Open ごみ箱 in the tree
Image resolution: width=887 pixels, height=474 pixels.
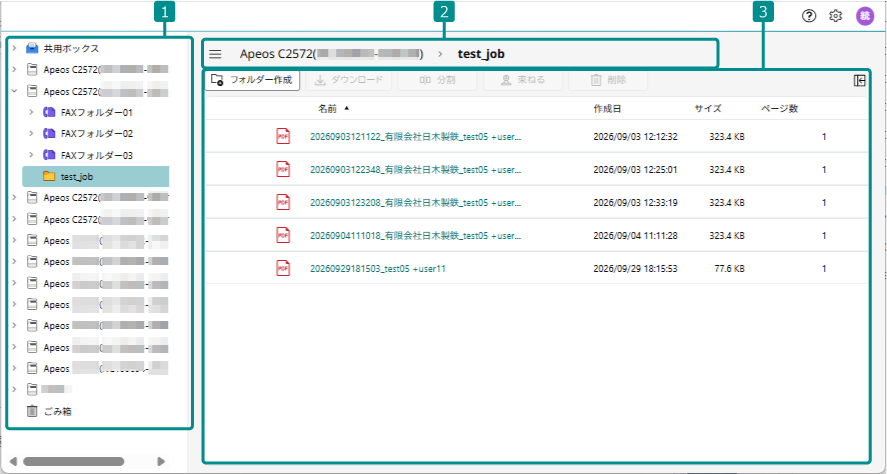point(58,412)
